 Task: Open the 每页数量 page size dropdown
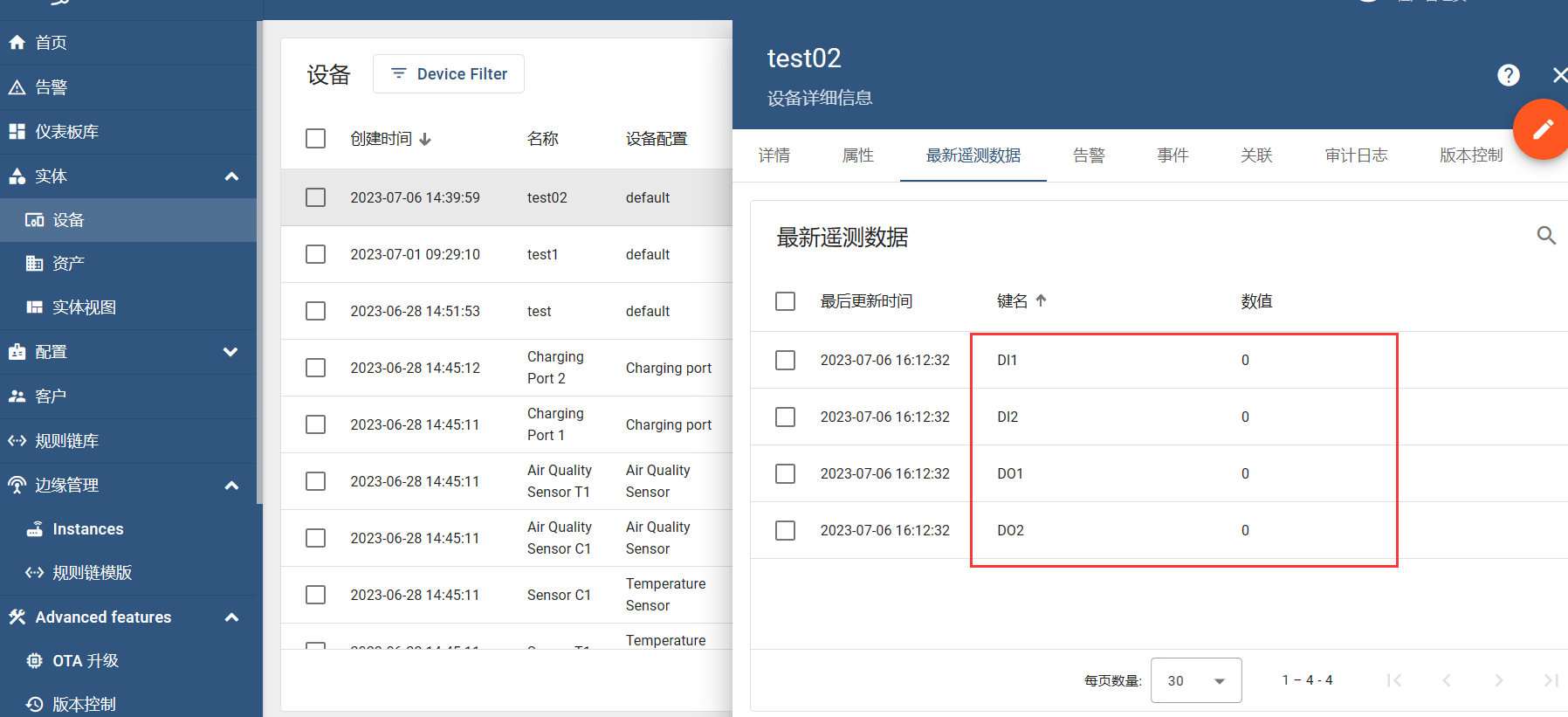point(1196,680)
